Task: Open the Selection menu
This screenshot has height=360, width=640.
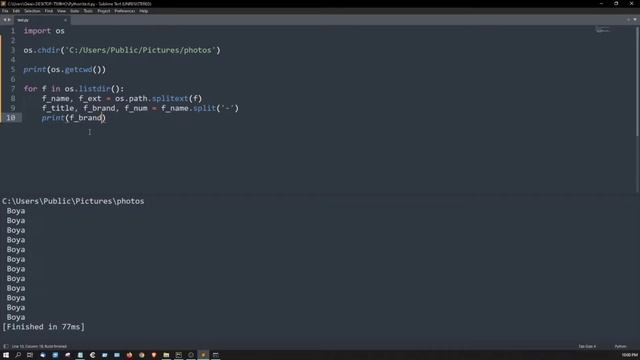Action: coord(32,11)
